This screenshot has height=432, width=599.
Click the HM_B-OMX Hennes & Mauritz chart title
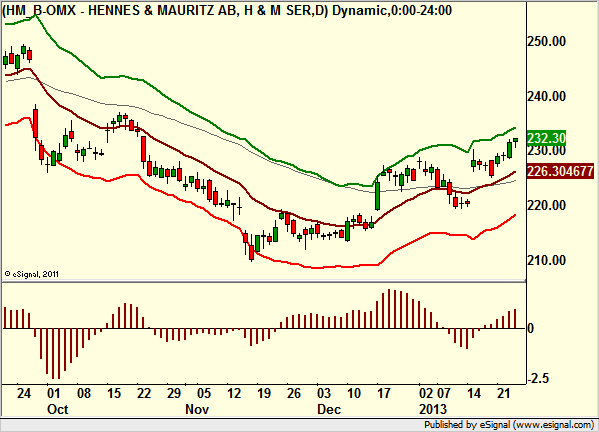click(227, 10)
